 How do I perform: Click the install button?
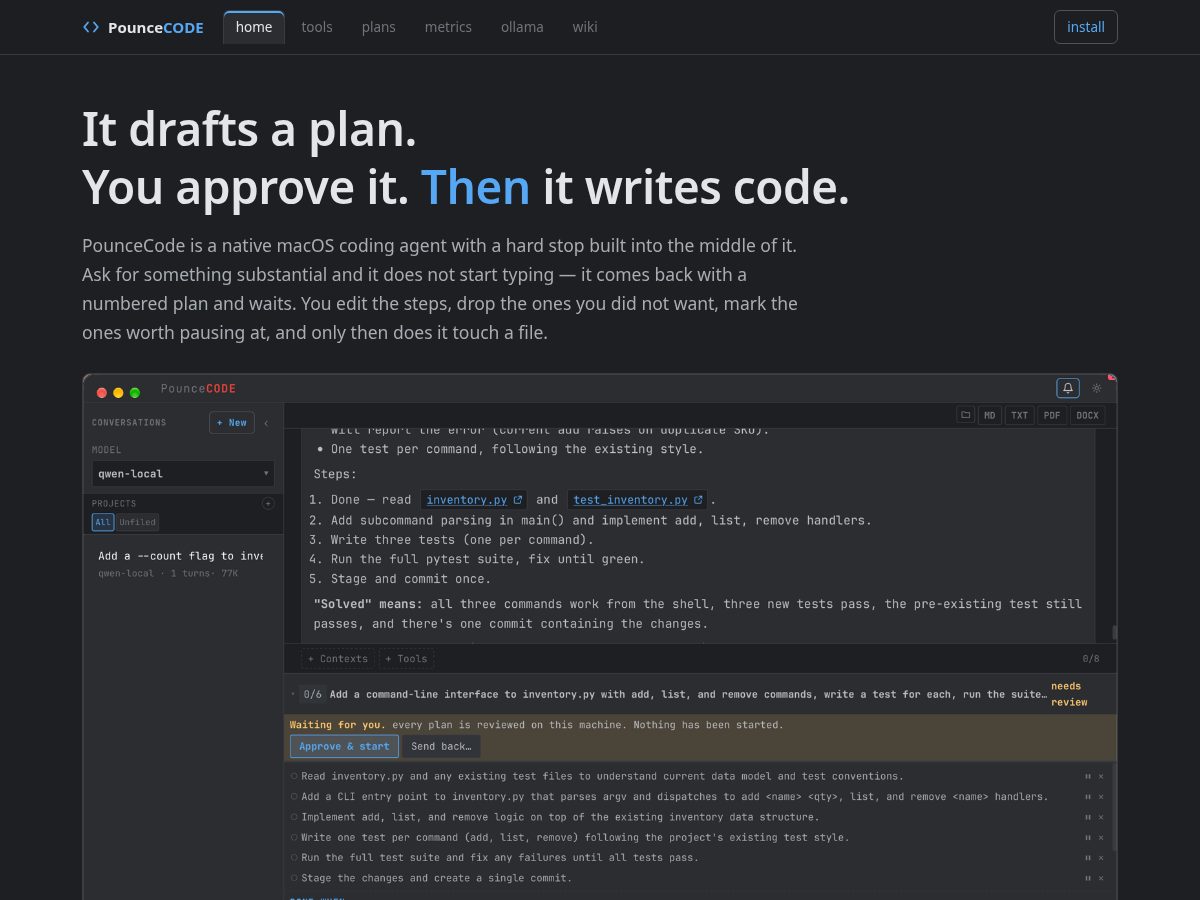(1086, 27)
